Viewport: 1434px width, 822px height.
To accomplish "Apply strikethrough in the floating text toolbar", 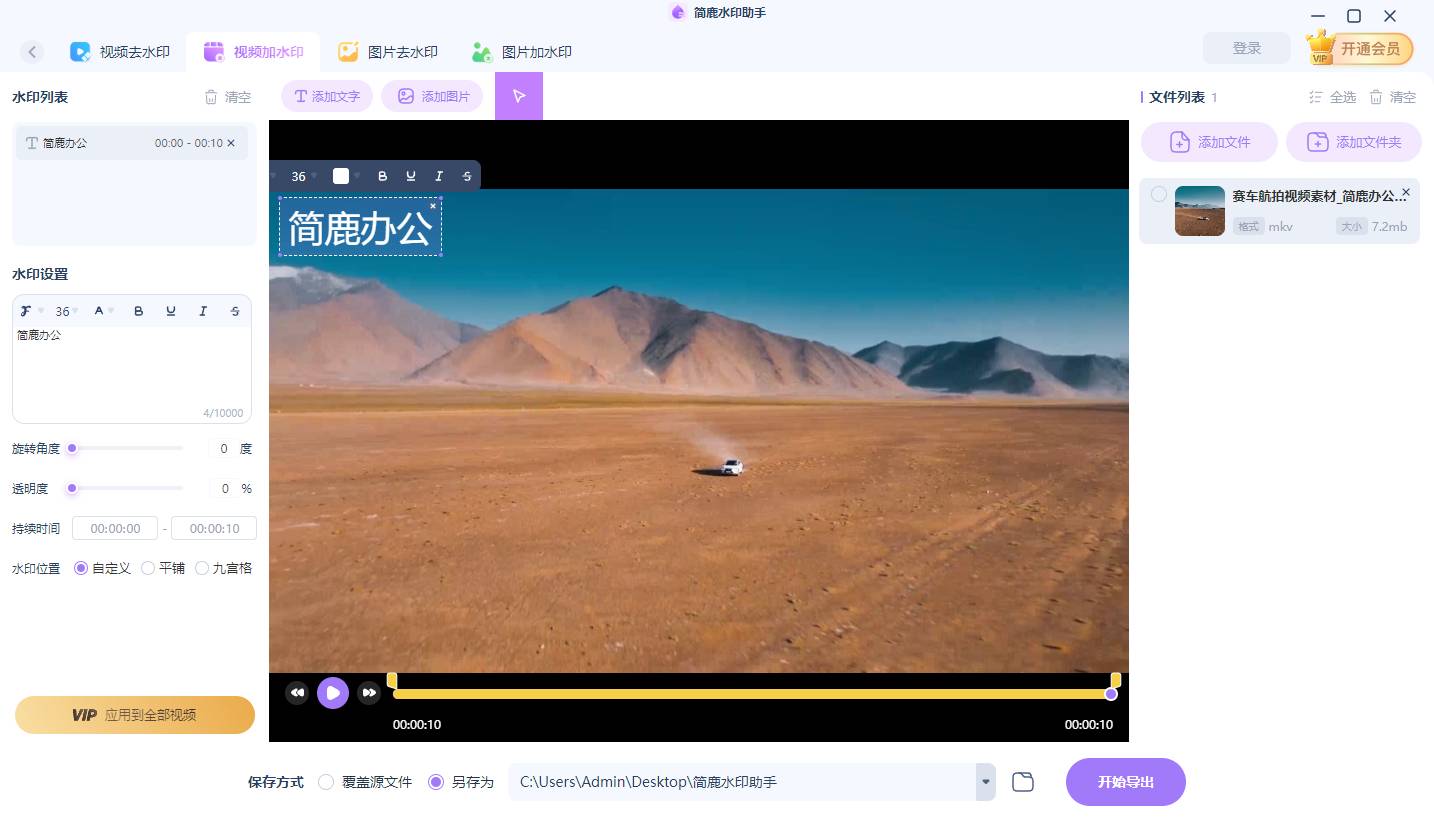I will coord(466,176).
